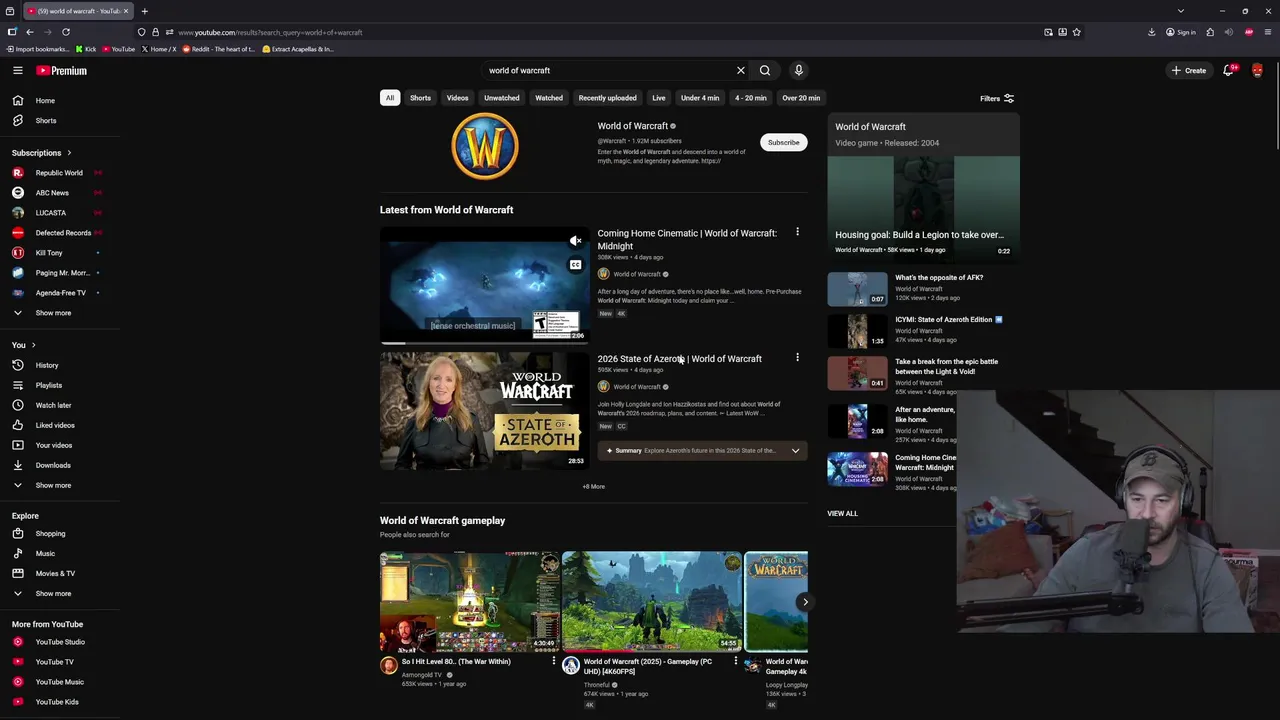
Task: Open the search Filters panel
Action: point(997,98)
